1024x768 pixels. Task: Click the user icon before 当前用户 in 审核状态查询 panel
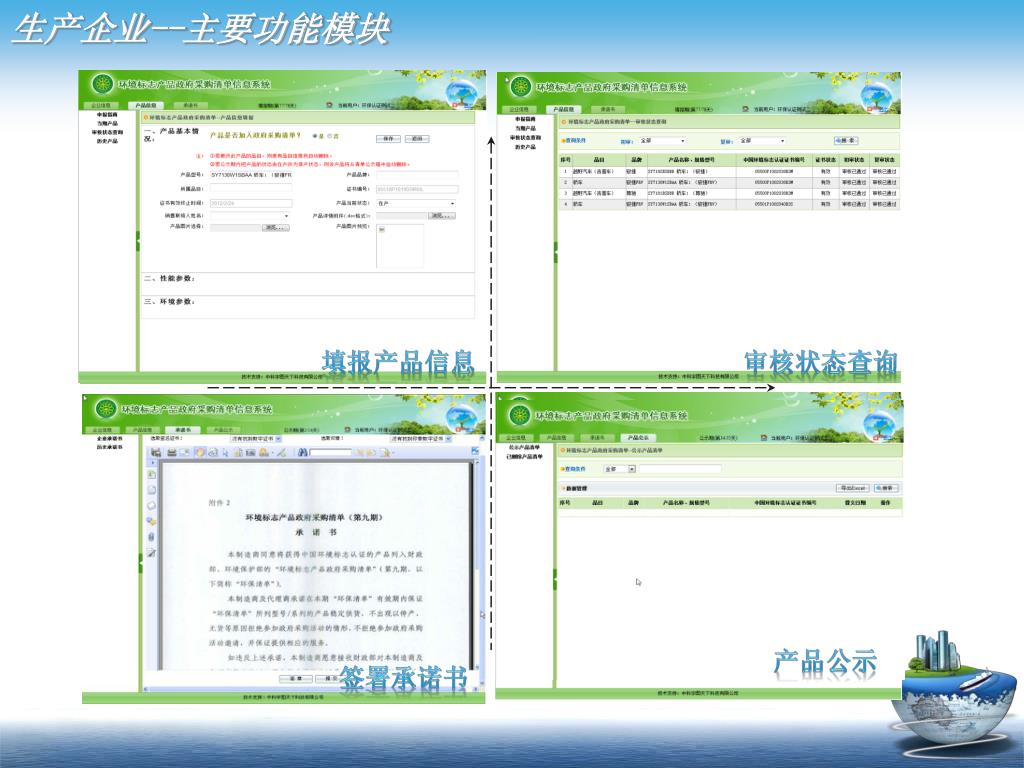pyautogui.click(x=745, y=109)
